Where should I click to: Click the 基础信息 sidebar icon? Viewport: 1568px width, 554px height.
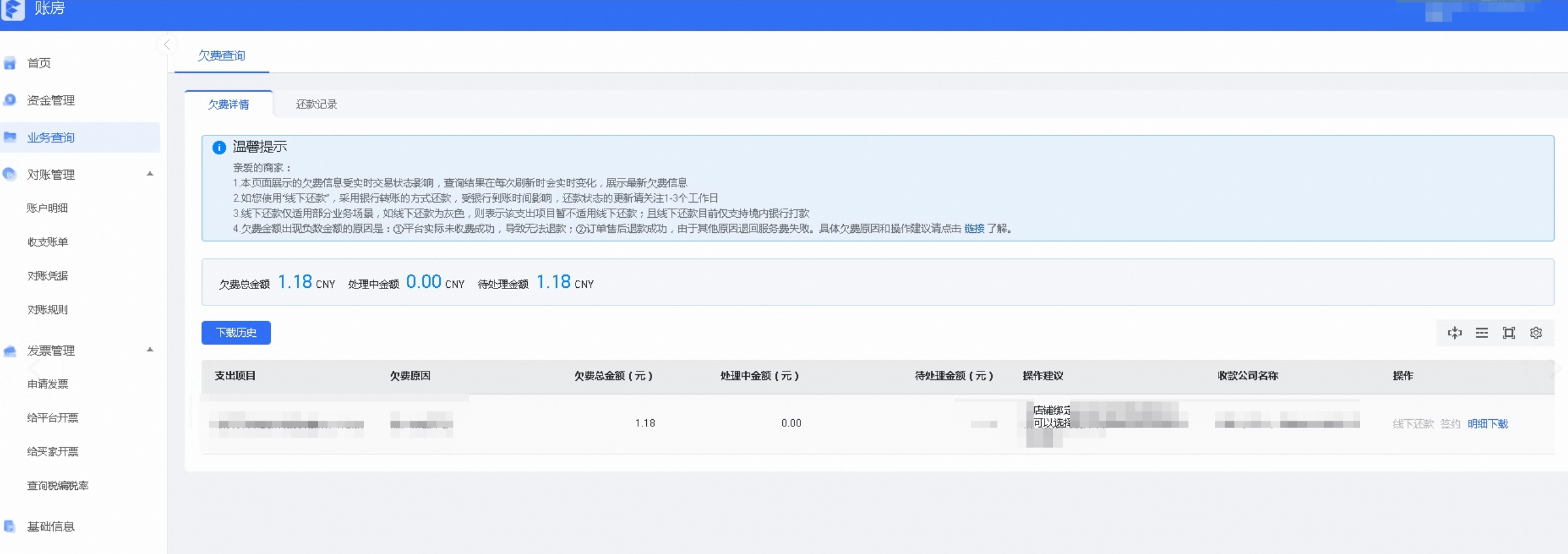[10, 526]
